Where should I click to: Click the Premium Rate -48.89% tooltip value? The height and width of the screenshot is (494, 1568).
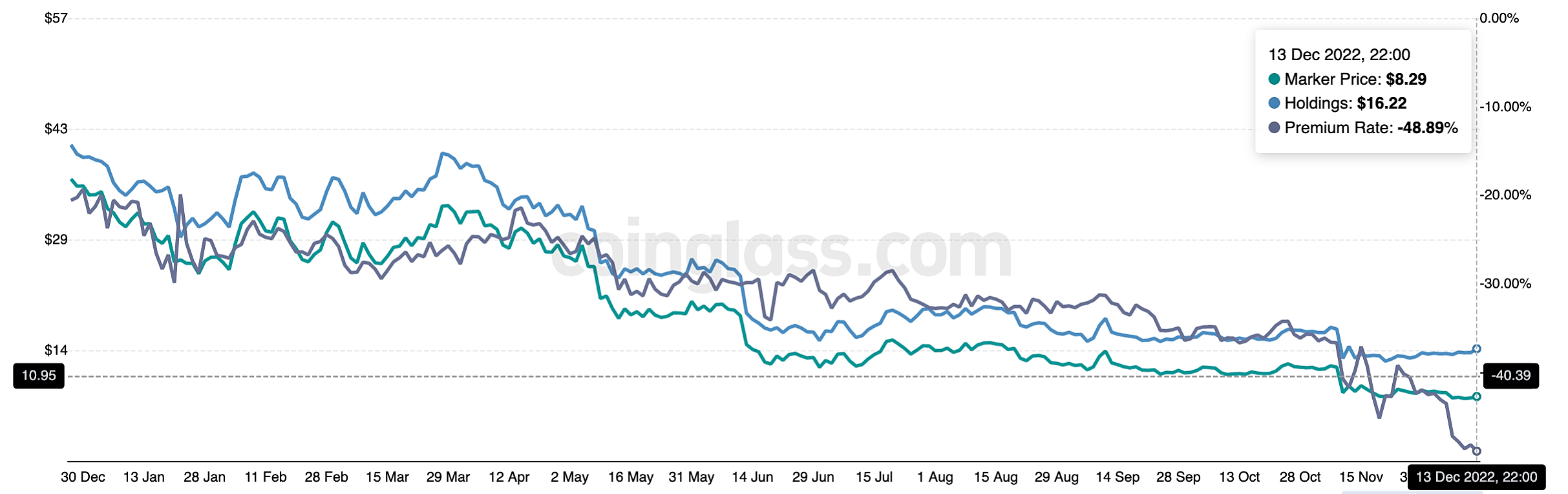point(1427,128)
